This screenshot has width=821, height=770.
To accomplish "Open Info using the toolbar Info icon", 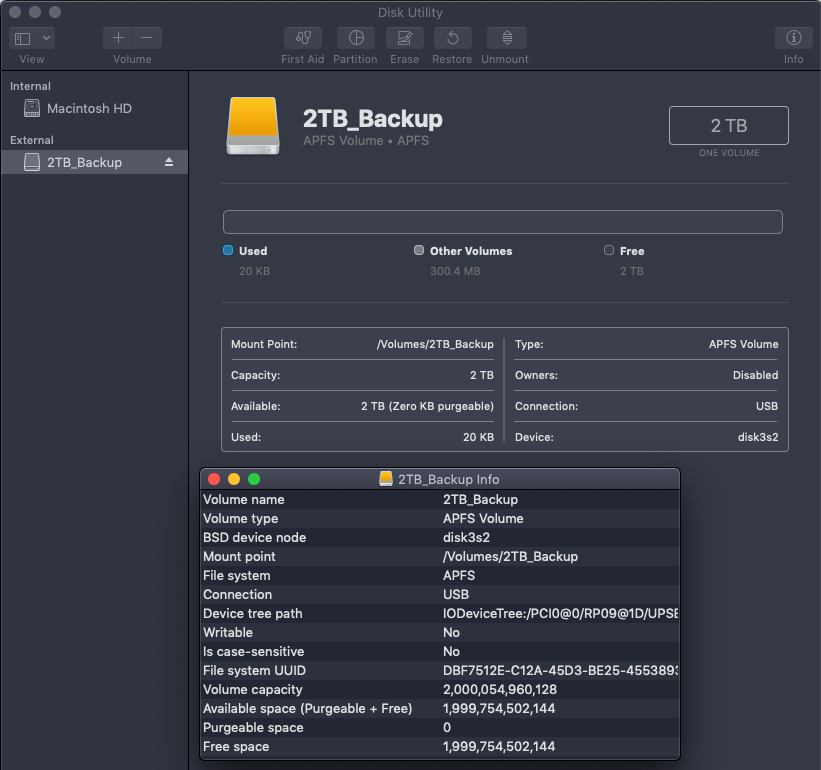I will point(793,38).
